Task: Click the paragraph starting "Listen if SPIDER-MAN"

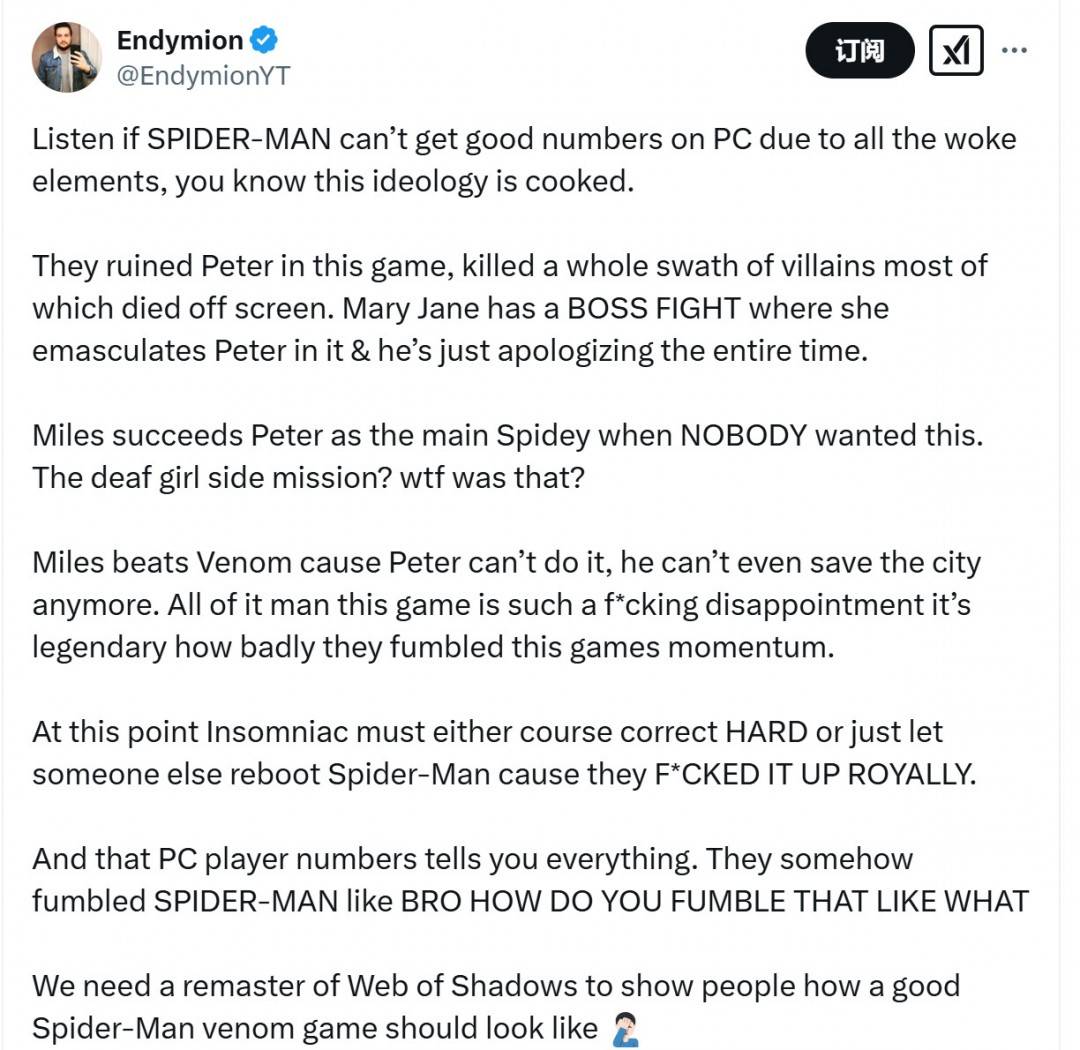Action: click(523, 160)
